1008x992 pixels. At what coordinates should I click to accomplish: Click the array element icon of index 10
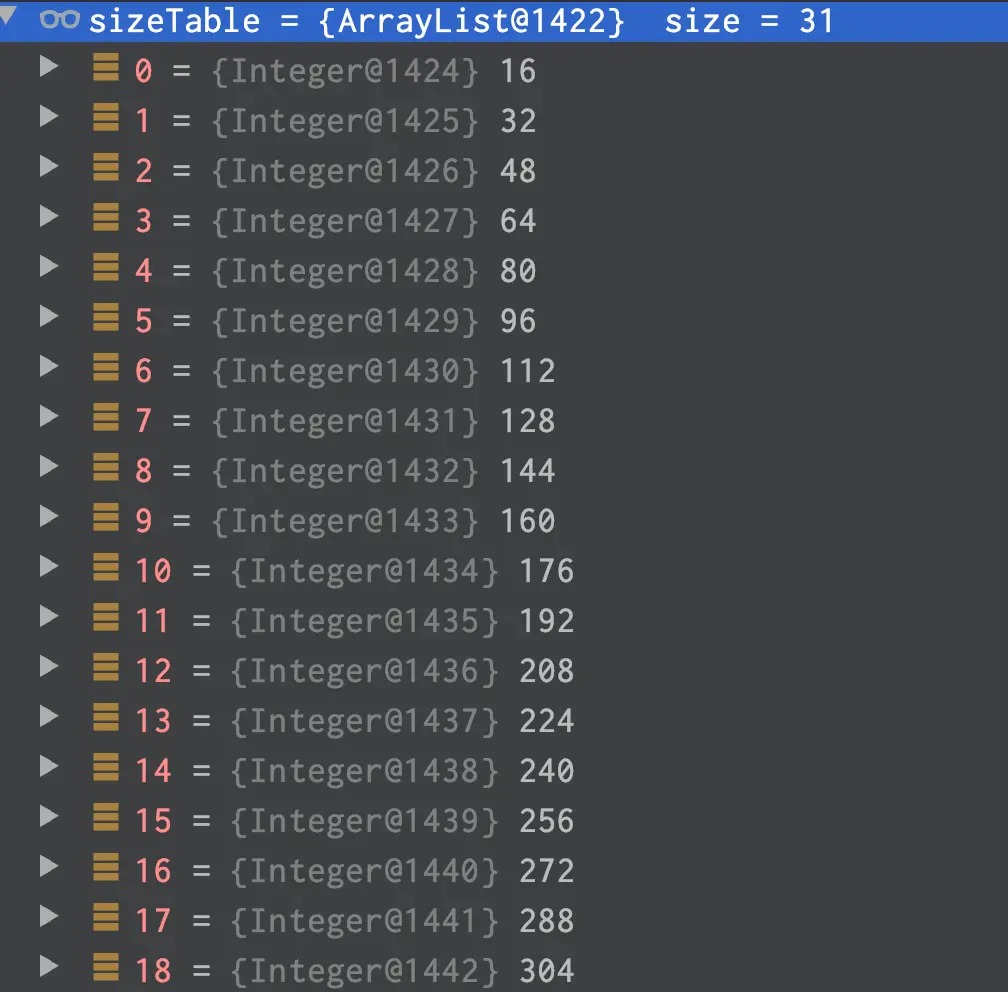(106, 568)
